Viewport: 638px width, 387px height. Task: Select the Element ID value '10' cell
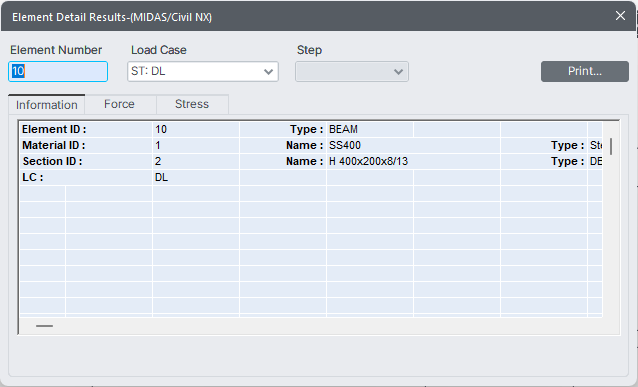196,129
